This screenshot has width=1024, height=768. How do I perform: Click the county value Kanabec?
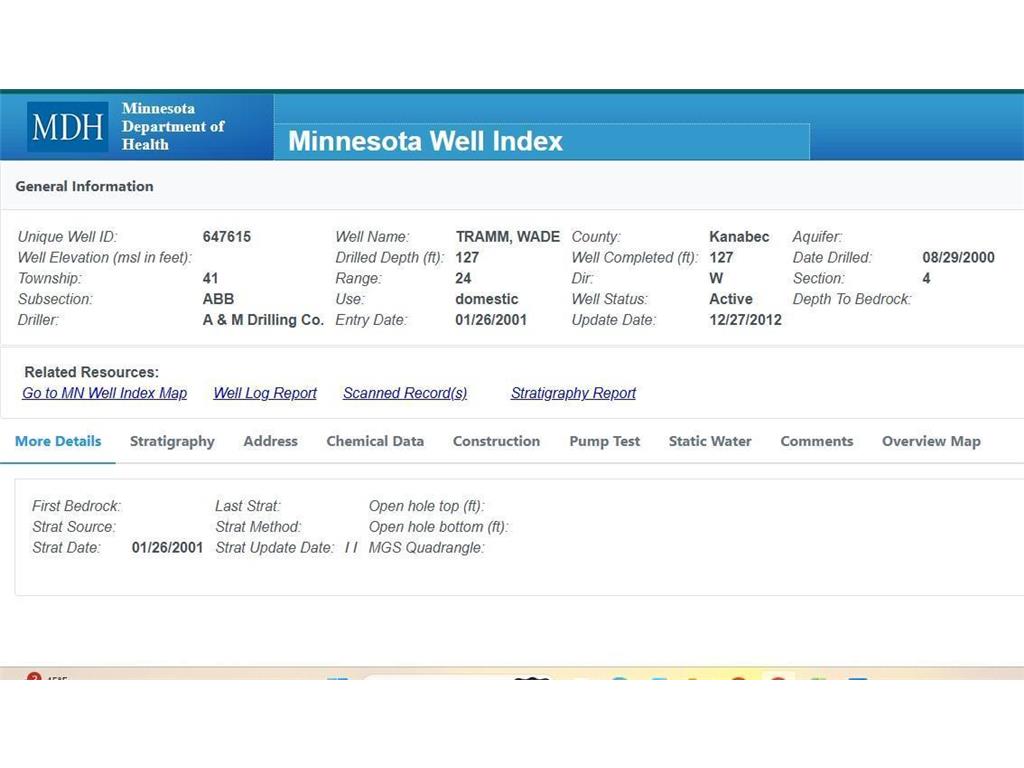pos(739,236)
